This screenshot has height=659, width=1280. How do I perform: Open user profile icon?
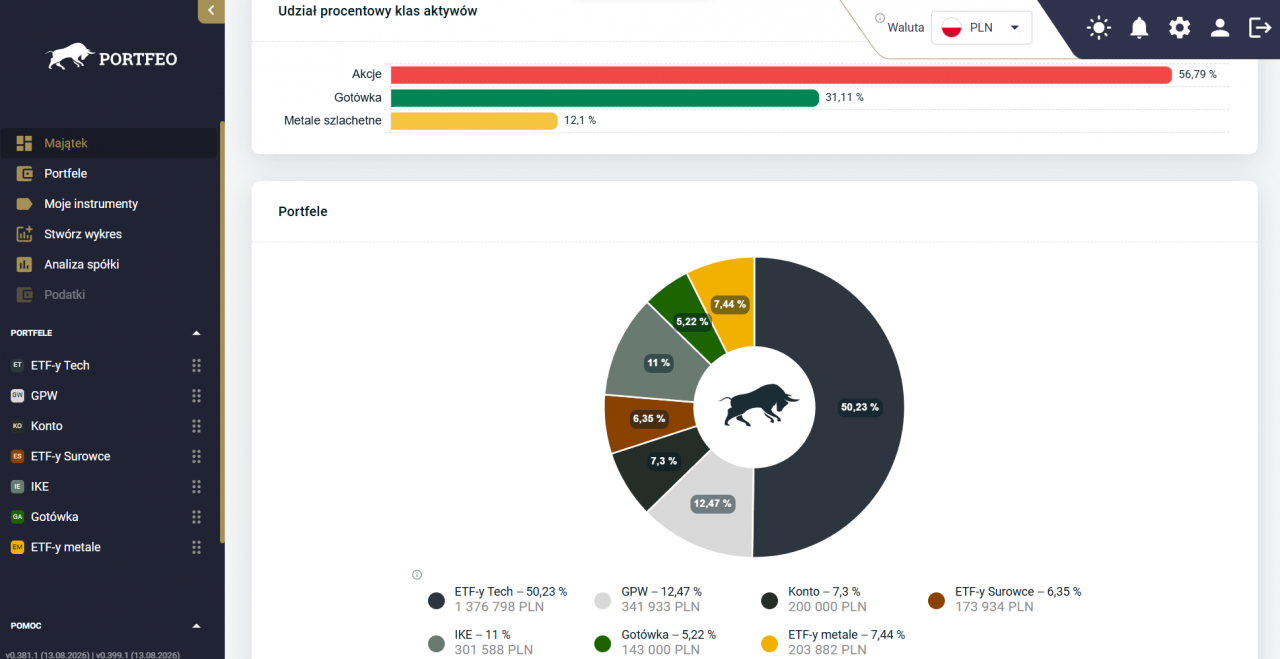coord(1220,28)
